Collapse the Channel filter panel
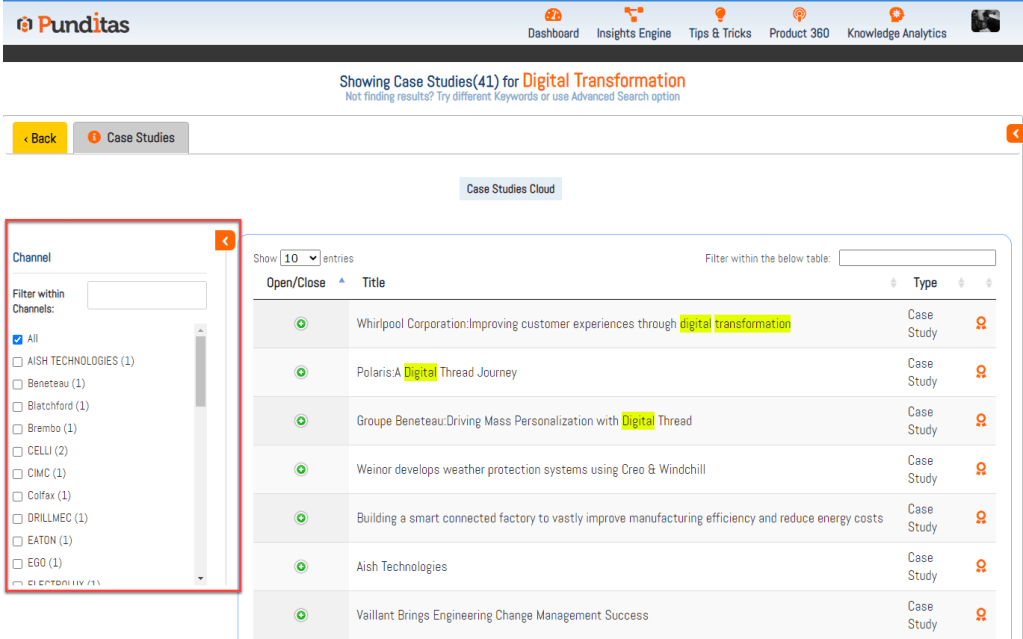 [x=225, y=241]
